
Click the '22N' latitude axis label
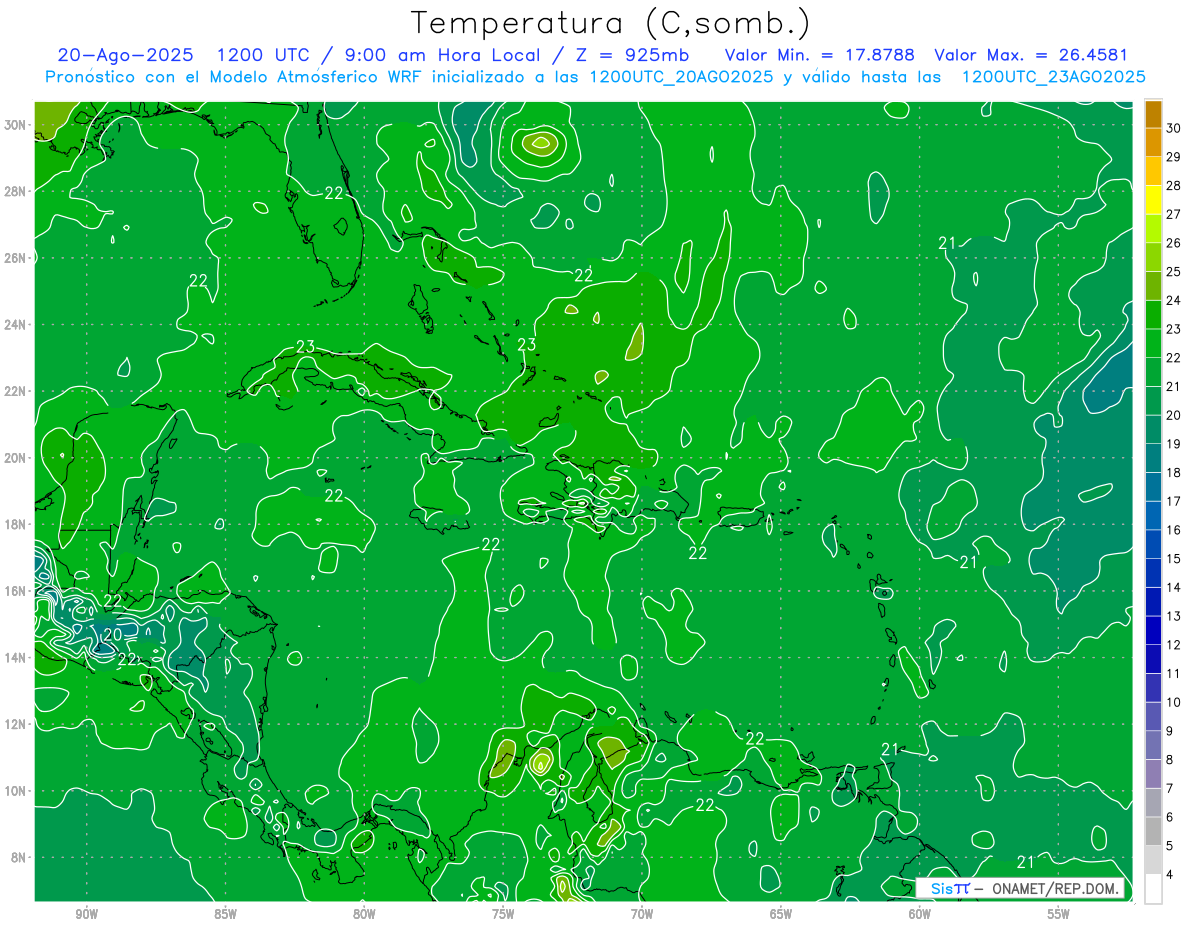tap(15, 391)
